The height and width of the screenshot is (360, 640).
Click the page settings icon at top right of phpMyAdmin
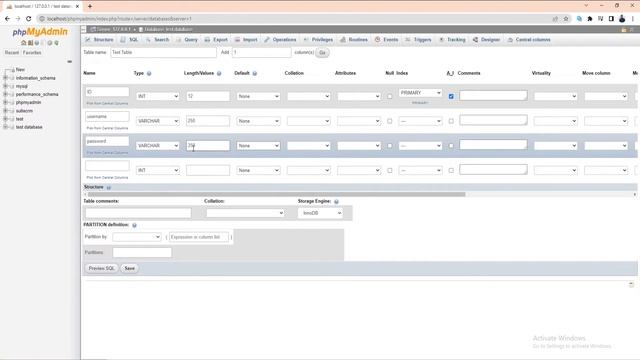click(624, 30)
